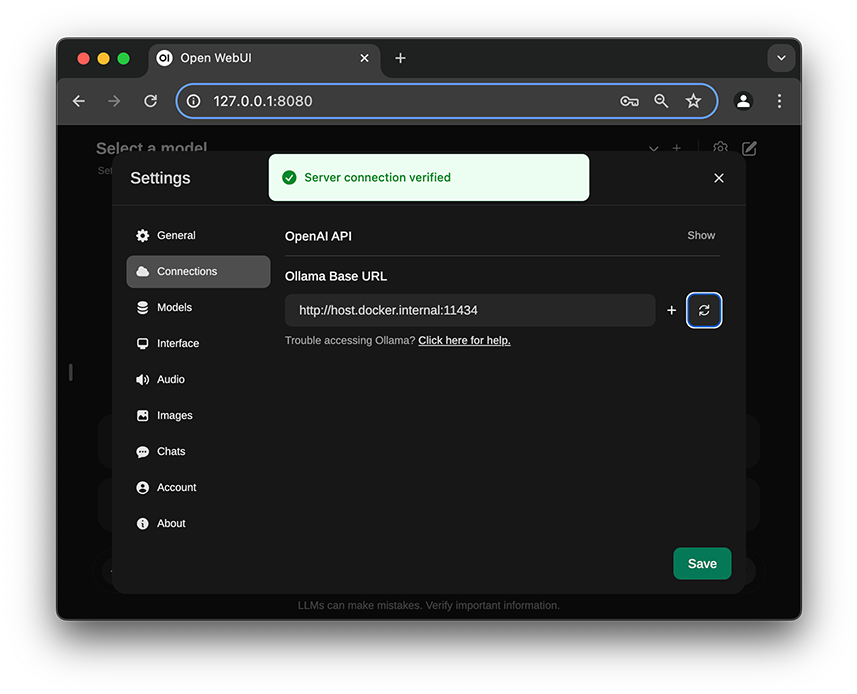Viewport: 857px width, 694px height.
Task: Open the Account settings section
Action: click(x=198, y=487)
